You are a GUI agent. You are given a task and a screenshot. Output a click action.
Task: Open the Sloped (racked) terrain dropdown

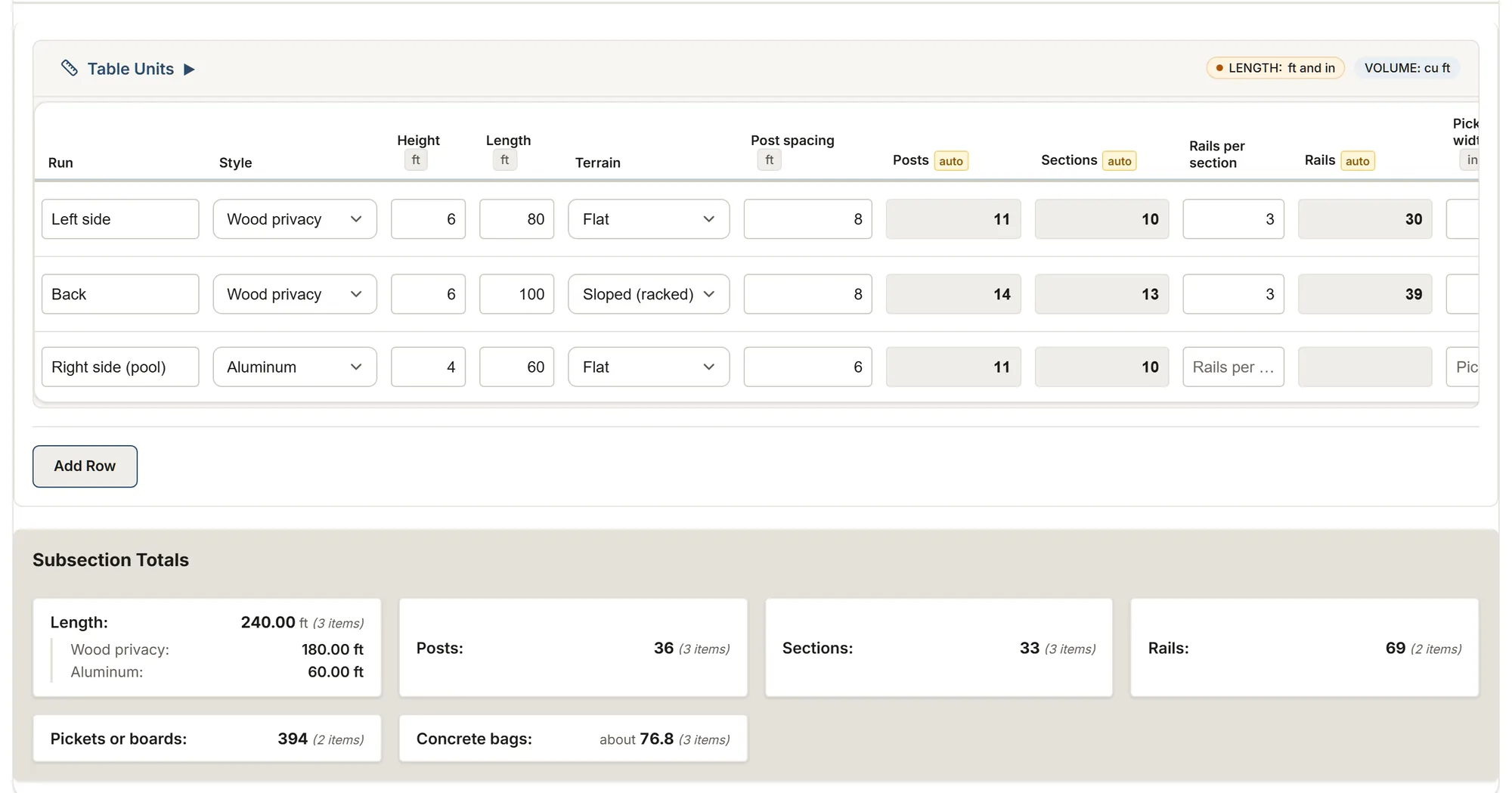click(x=649, y=294)
